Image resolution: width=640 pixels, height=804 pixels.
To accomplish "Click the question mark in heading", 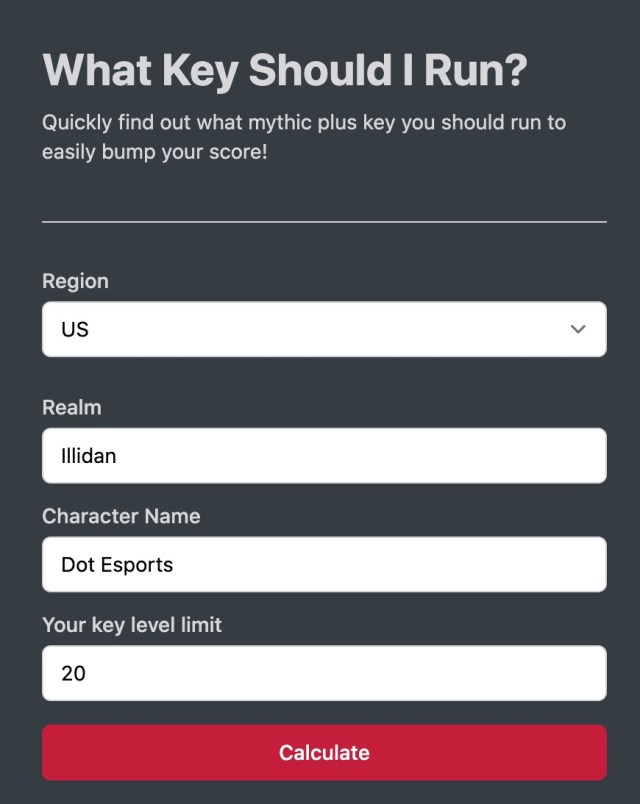I will click(516, 70).
